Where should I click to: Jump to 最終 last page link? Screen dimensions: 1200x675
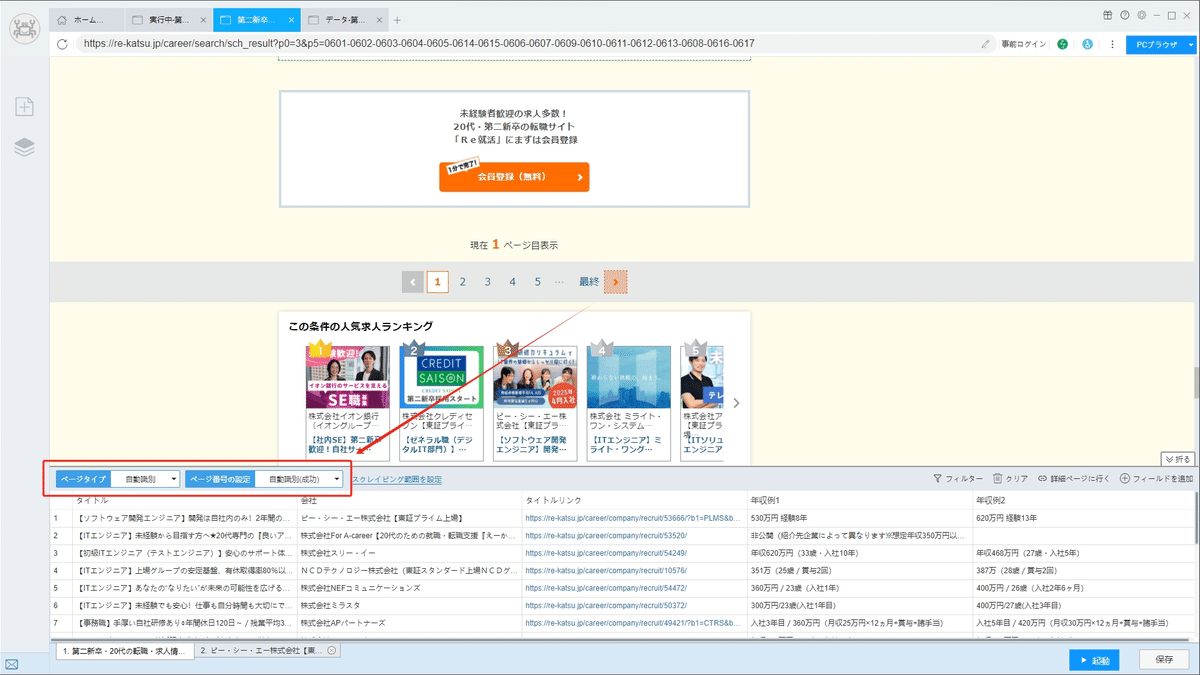point(589,282)
